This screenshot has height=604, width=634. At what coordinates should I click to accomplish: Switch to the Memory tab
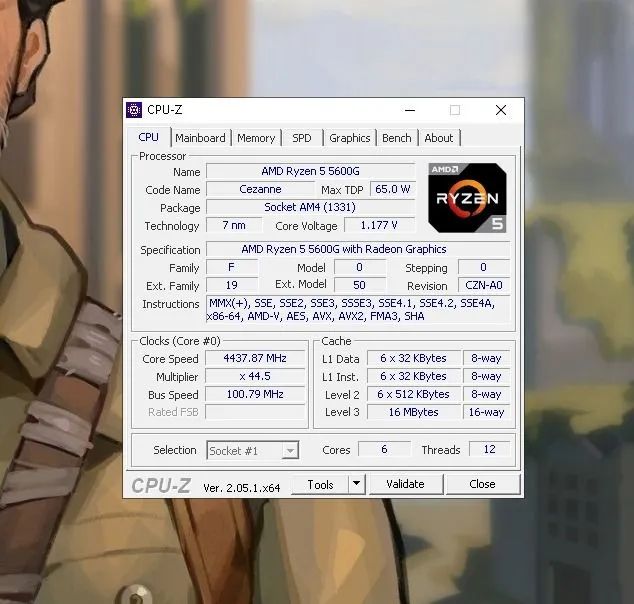[x=256, y=138]
